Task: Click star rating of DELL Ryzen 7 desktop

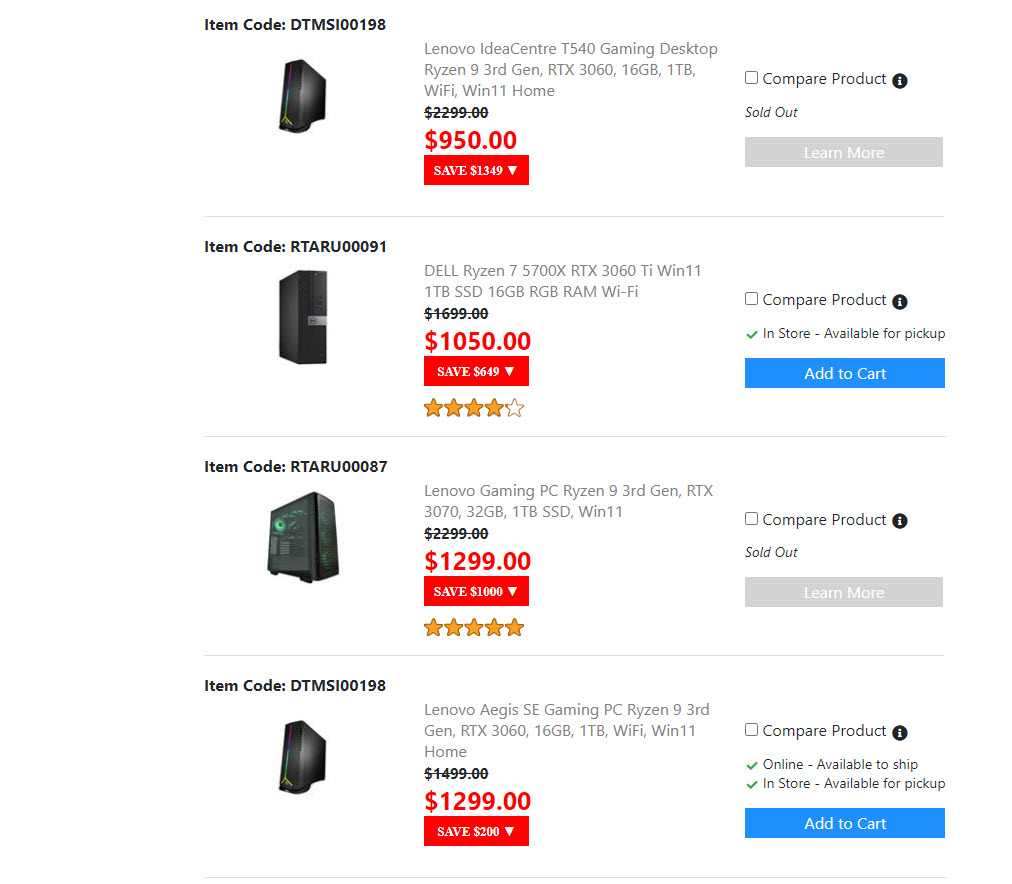Action: click(474, 408)
